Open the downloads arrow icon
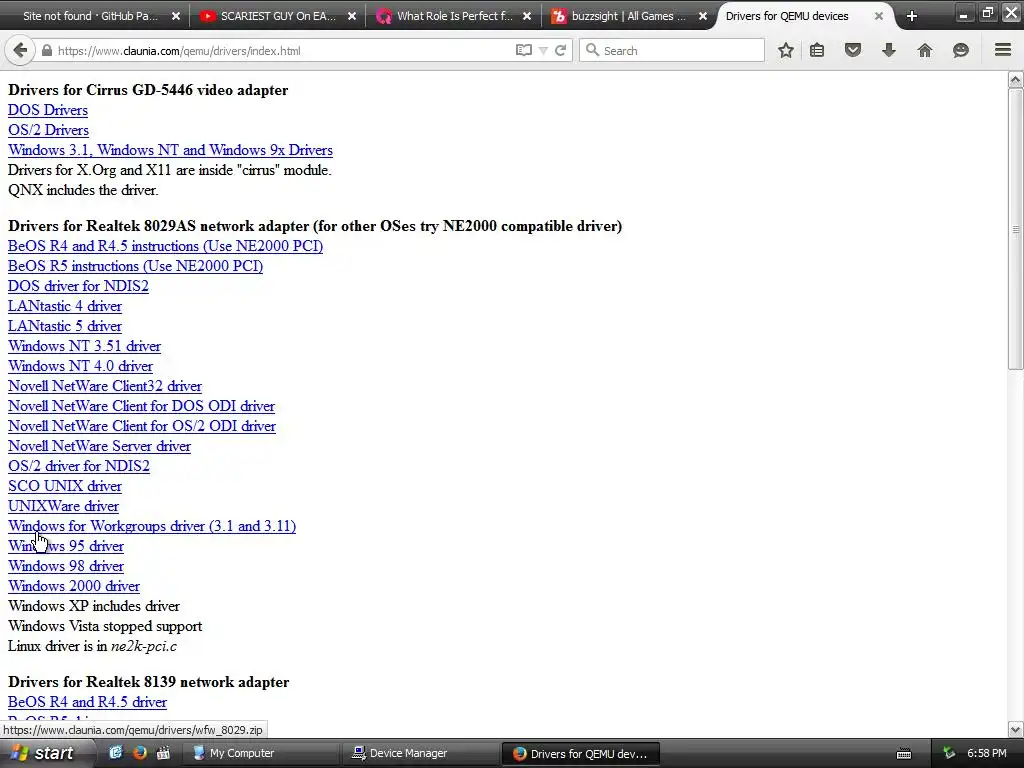This screenshot has width=1024, height=768. [889, 50]
